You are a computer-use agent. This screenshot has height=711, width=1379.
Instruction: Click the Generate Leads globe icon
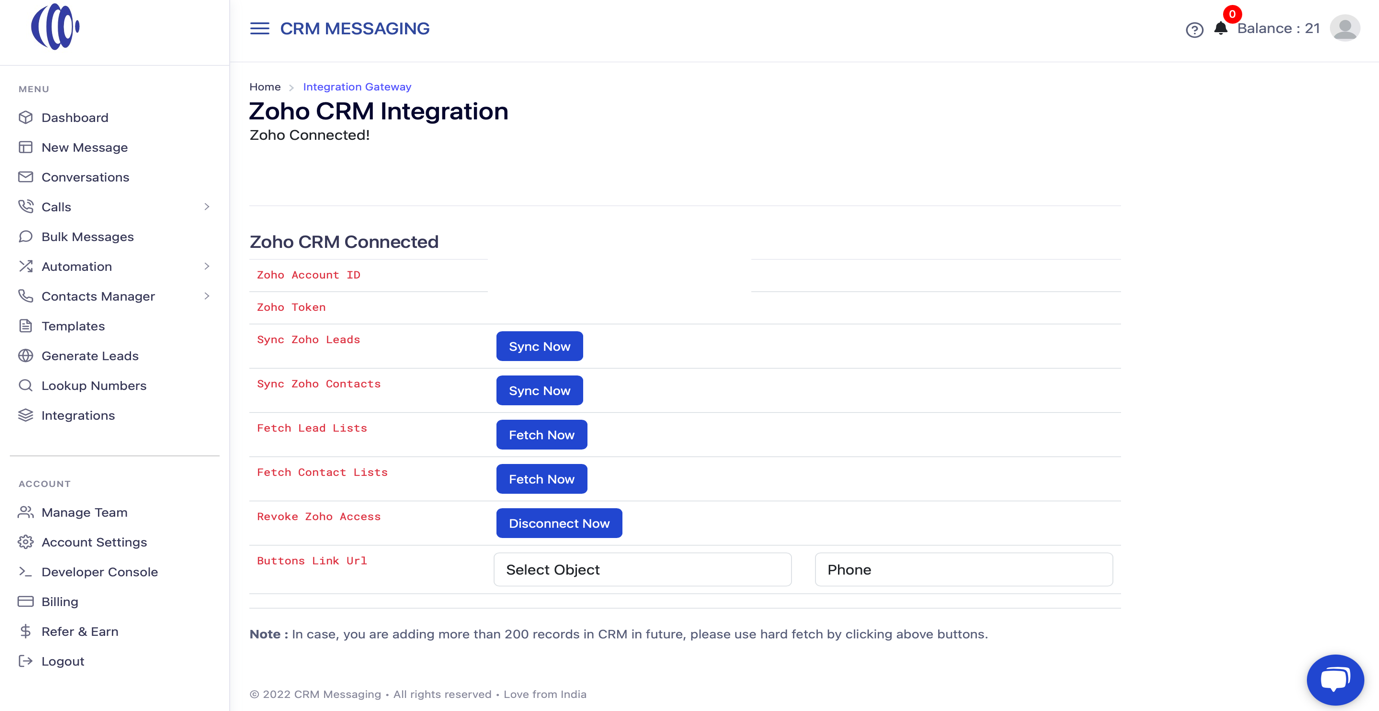pos(26,356)
